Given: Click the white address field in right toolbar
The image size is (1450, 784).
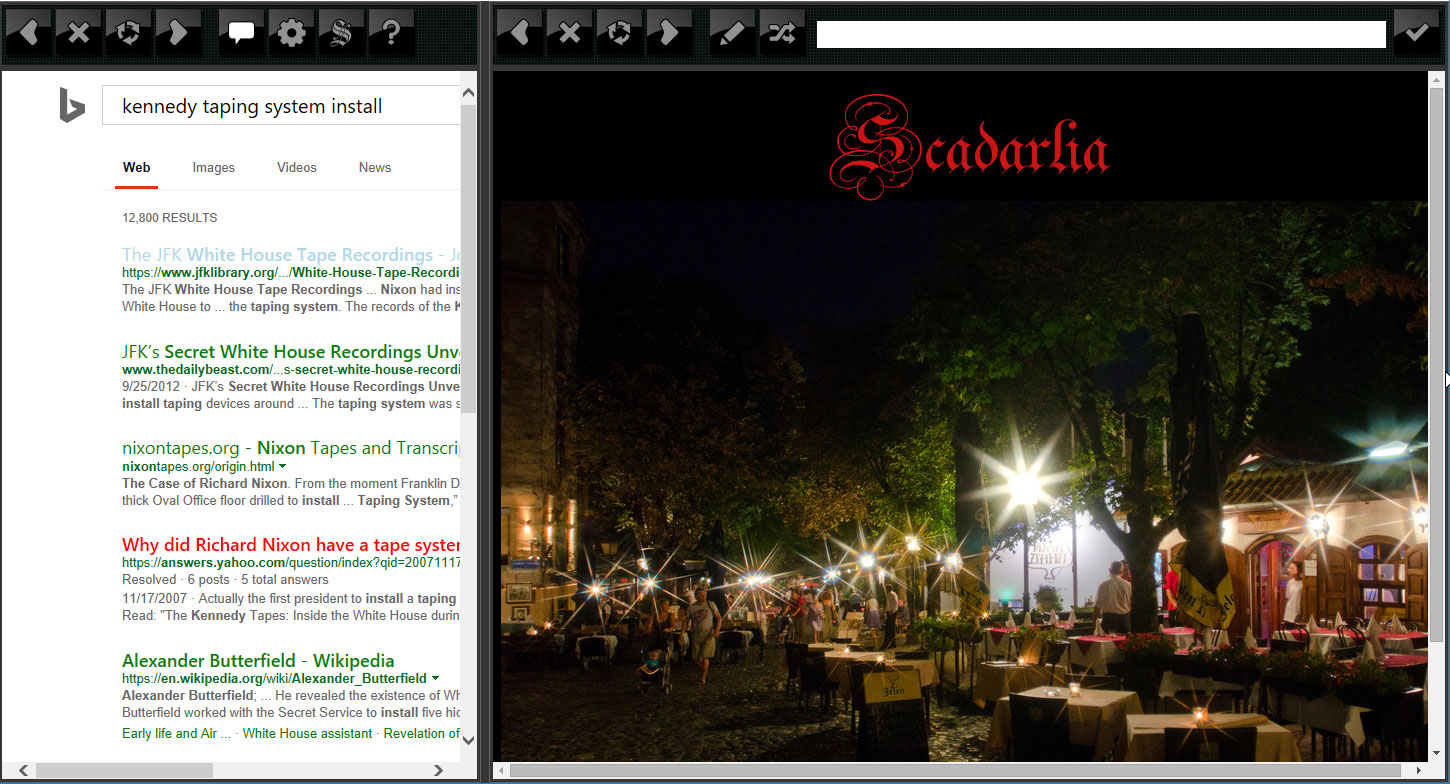Looking at the screenshot, I should (x=1101, y=34).
